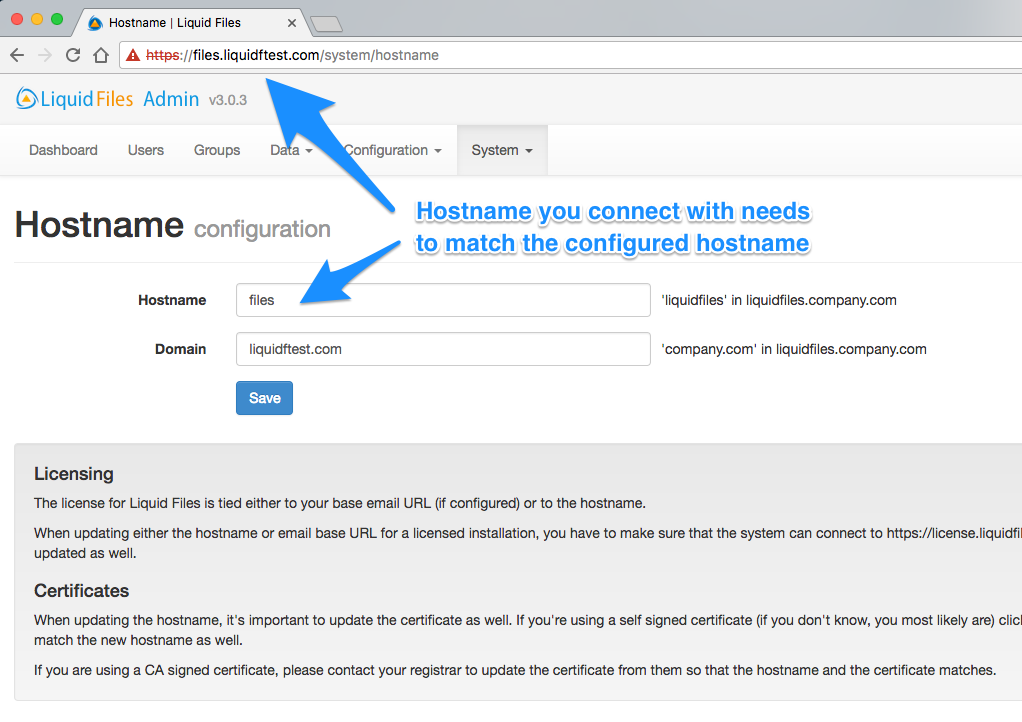Click the Save button
The height and width of the screenshot is (722, 1022).
tap(264, 397)
